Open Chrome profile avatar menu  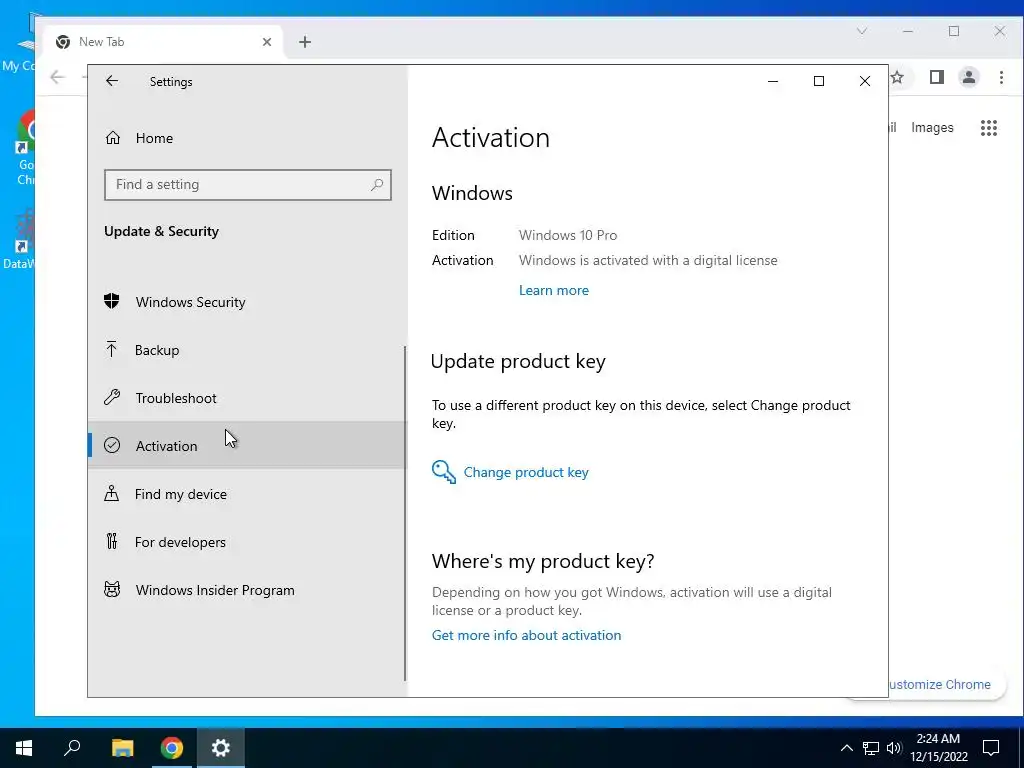968,77
